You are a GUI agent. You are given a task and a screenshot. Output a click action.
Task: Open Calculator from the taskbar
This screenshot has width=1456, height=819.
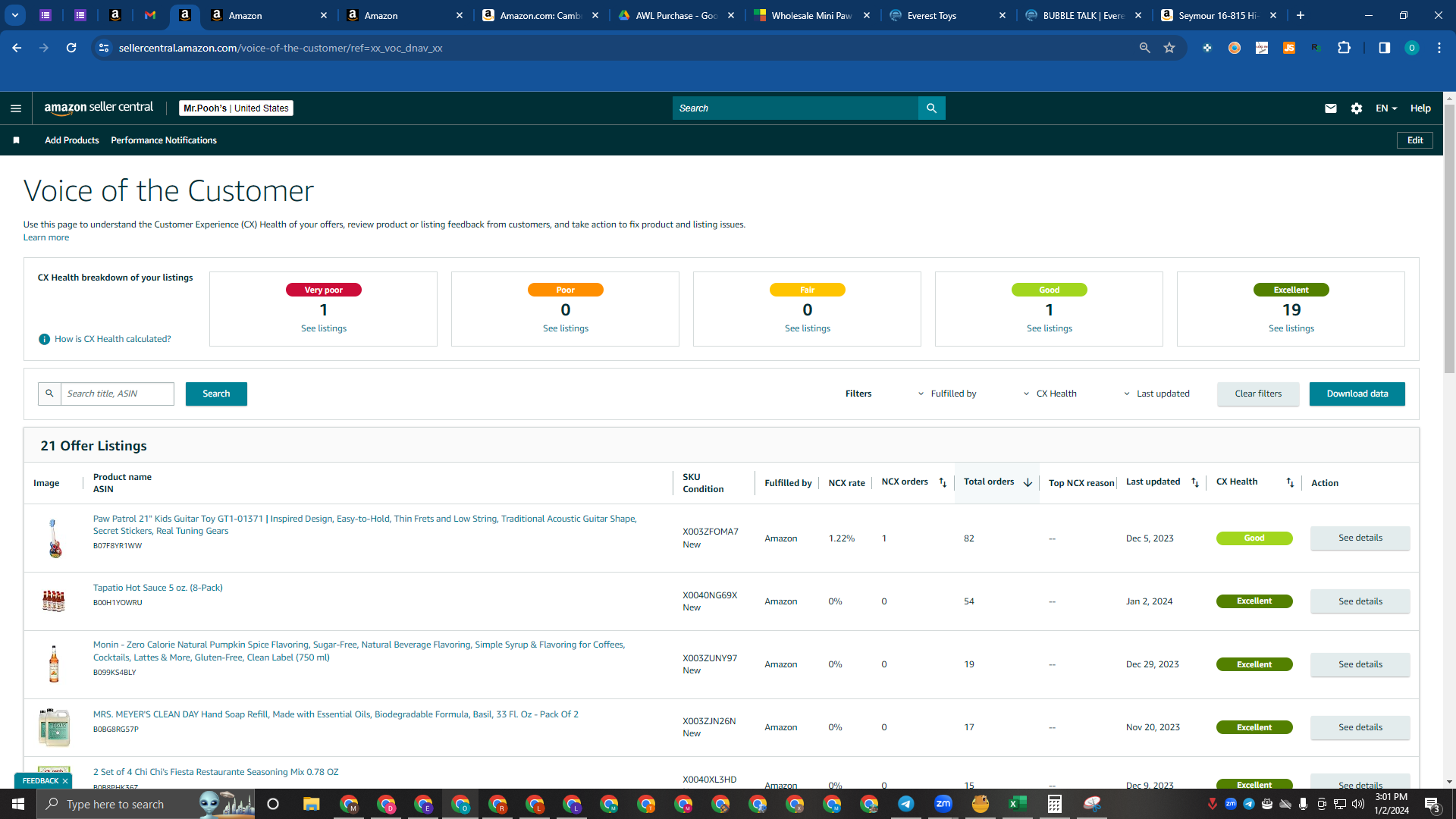click(1054, 804)
